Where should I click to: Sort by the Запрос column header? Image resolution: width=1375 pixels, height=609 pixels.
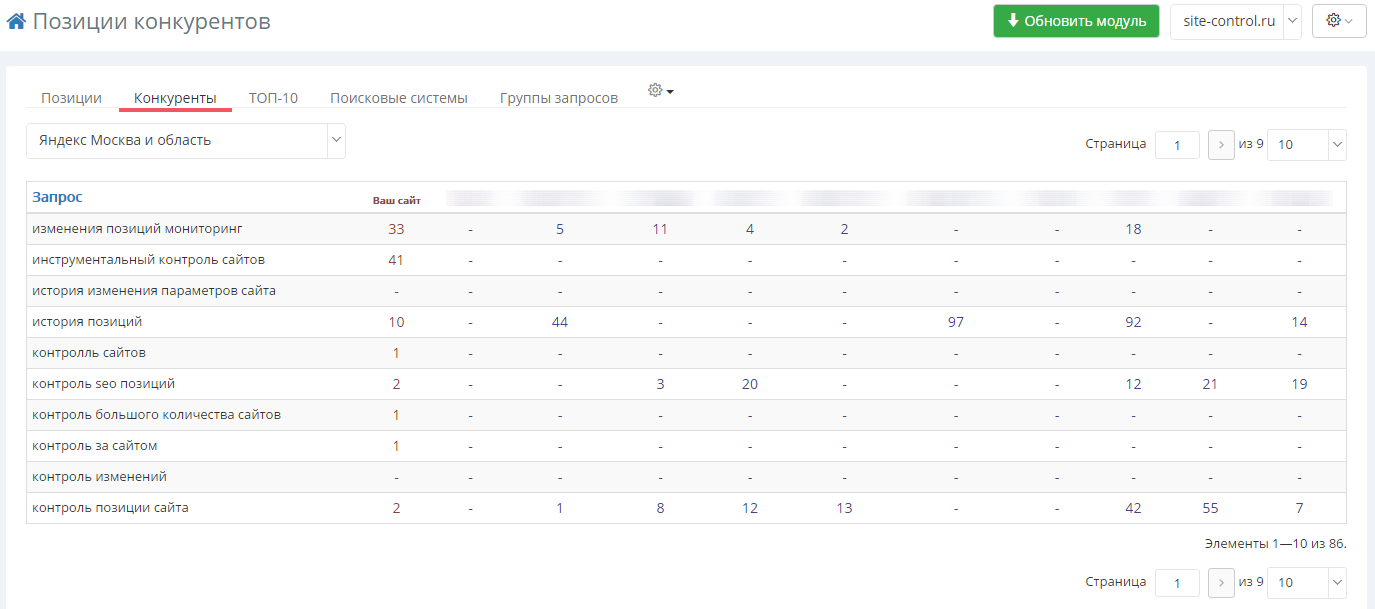click(x=57, y=197)
